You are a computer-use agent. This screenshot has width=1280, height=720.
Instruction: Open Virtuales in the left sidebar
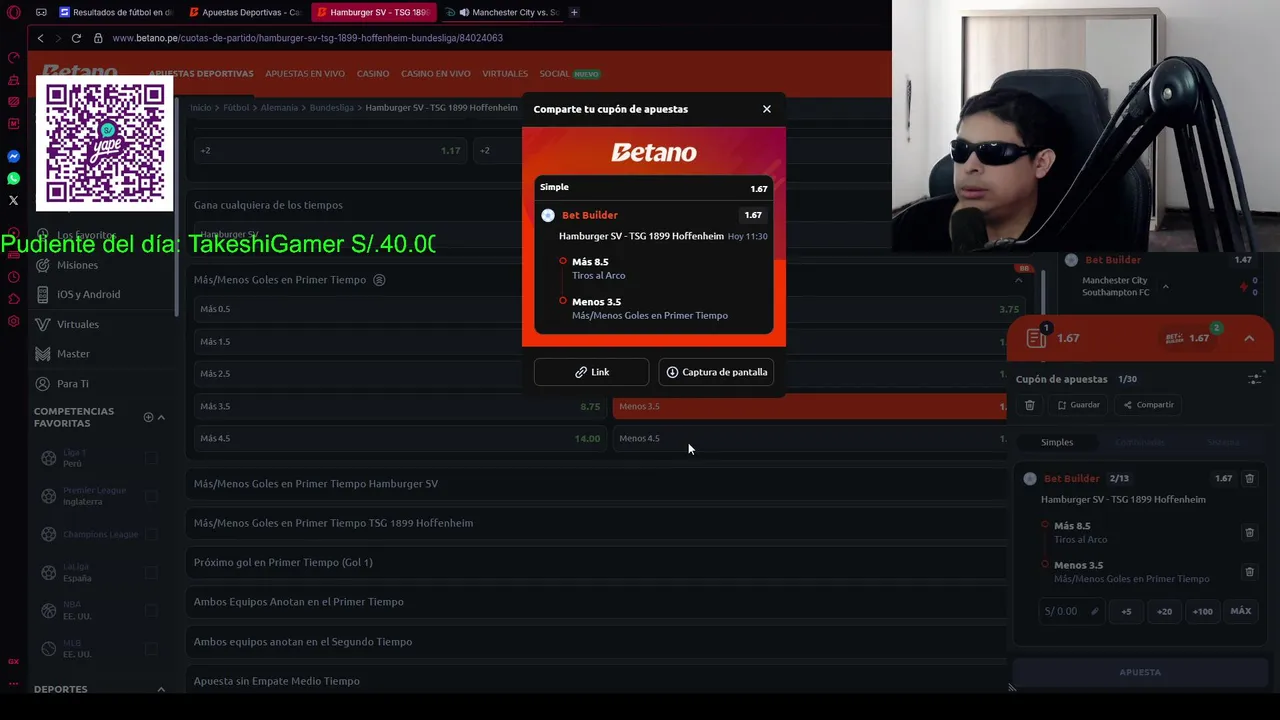point(77,324)
